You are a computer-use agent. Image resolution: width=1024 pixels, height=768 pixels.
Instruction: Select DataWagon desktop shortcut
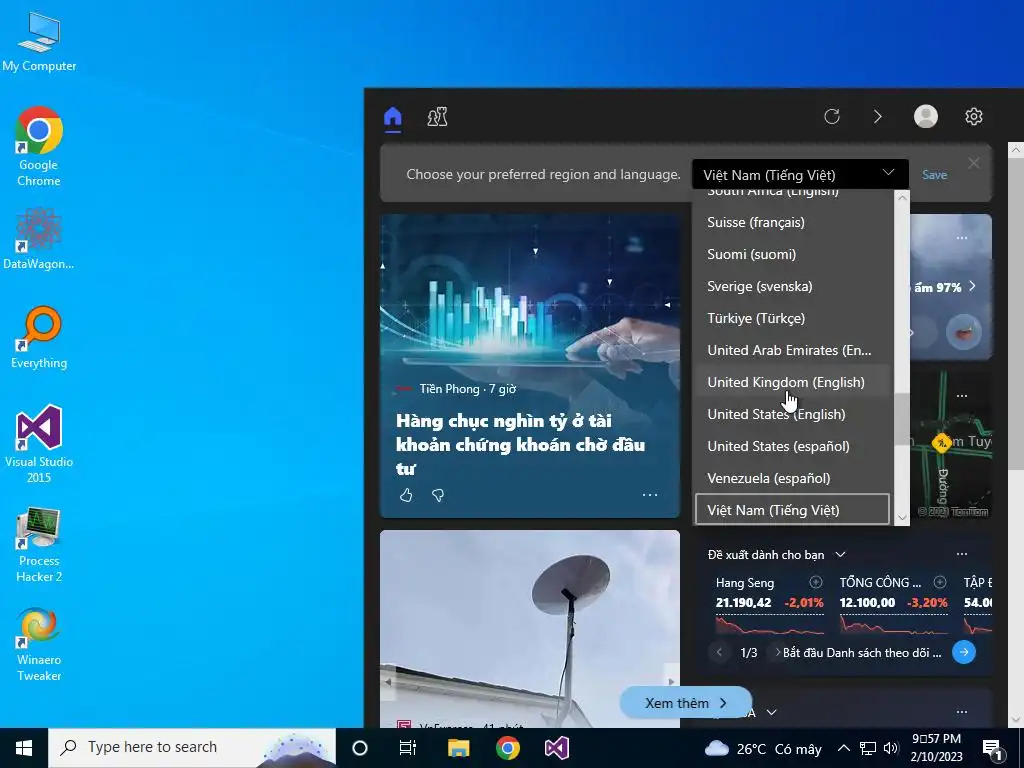tap(39, 239)
